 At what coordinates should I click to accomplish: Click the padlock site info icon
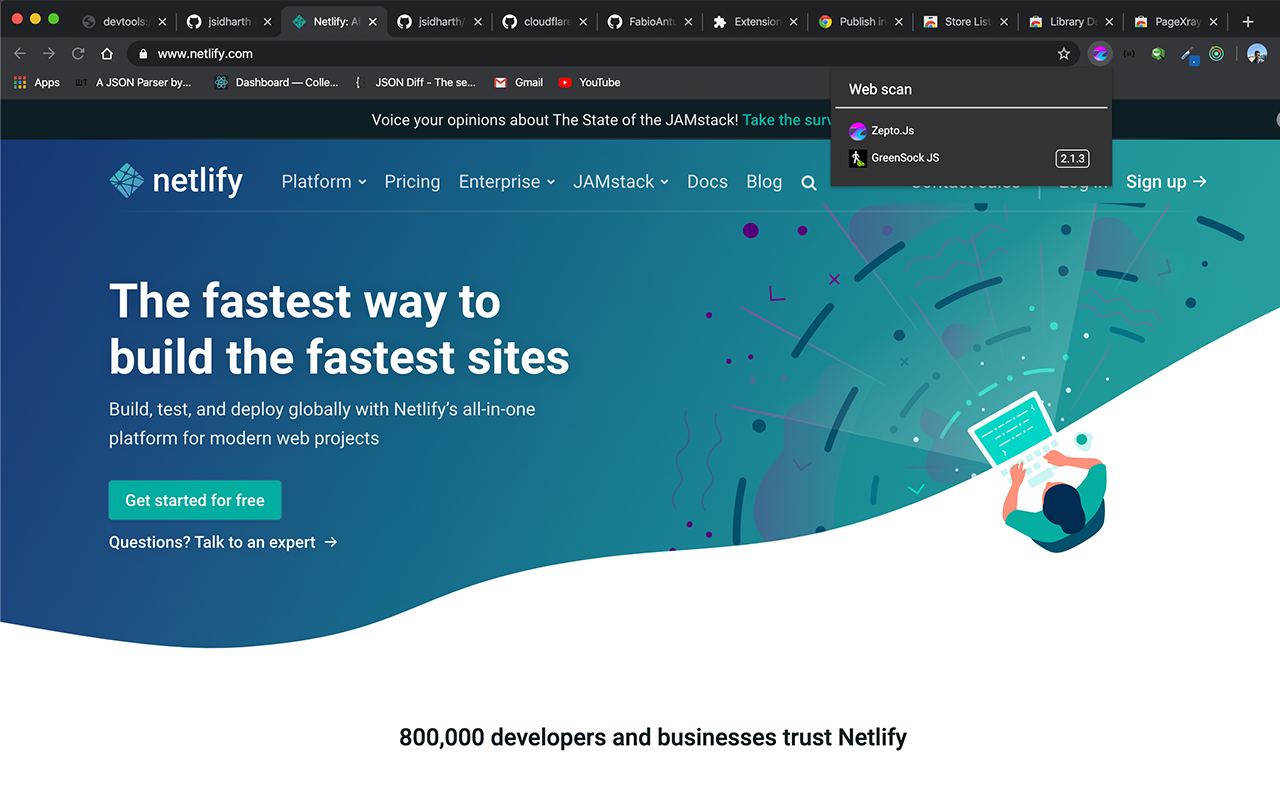tap(143, 54)
